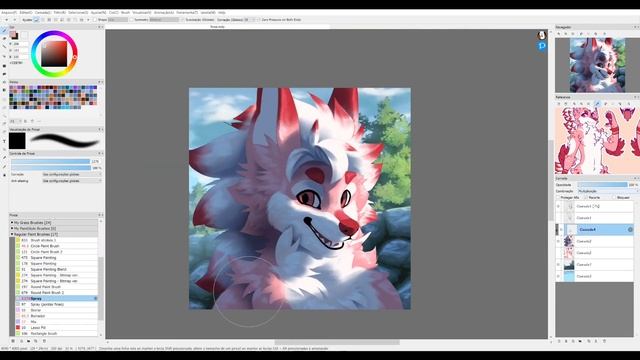Click merge layer icon in layer panel
640x360 pixels.
point(596,341)
